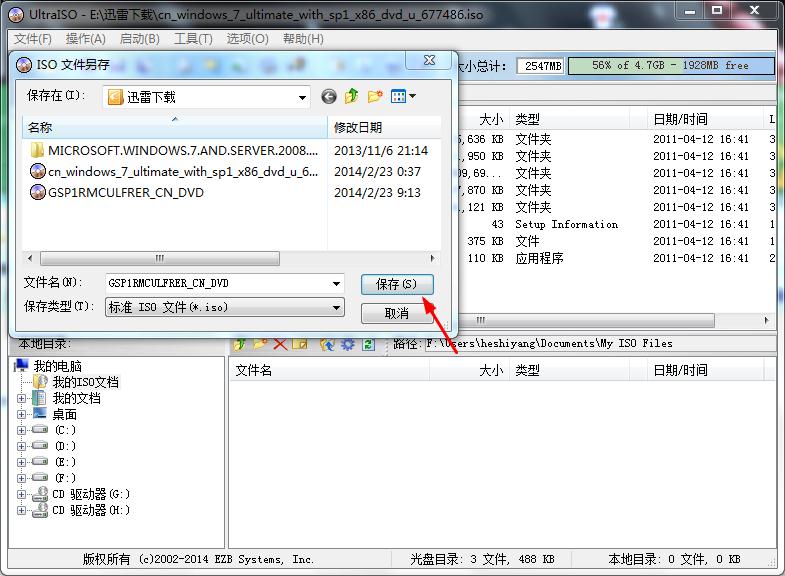
Task: Sort disc files by 类型 column
Action: point(568,119)
